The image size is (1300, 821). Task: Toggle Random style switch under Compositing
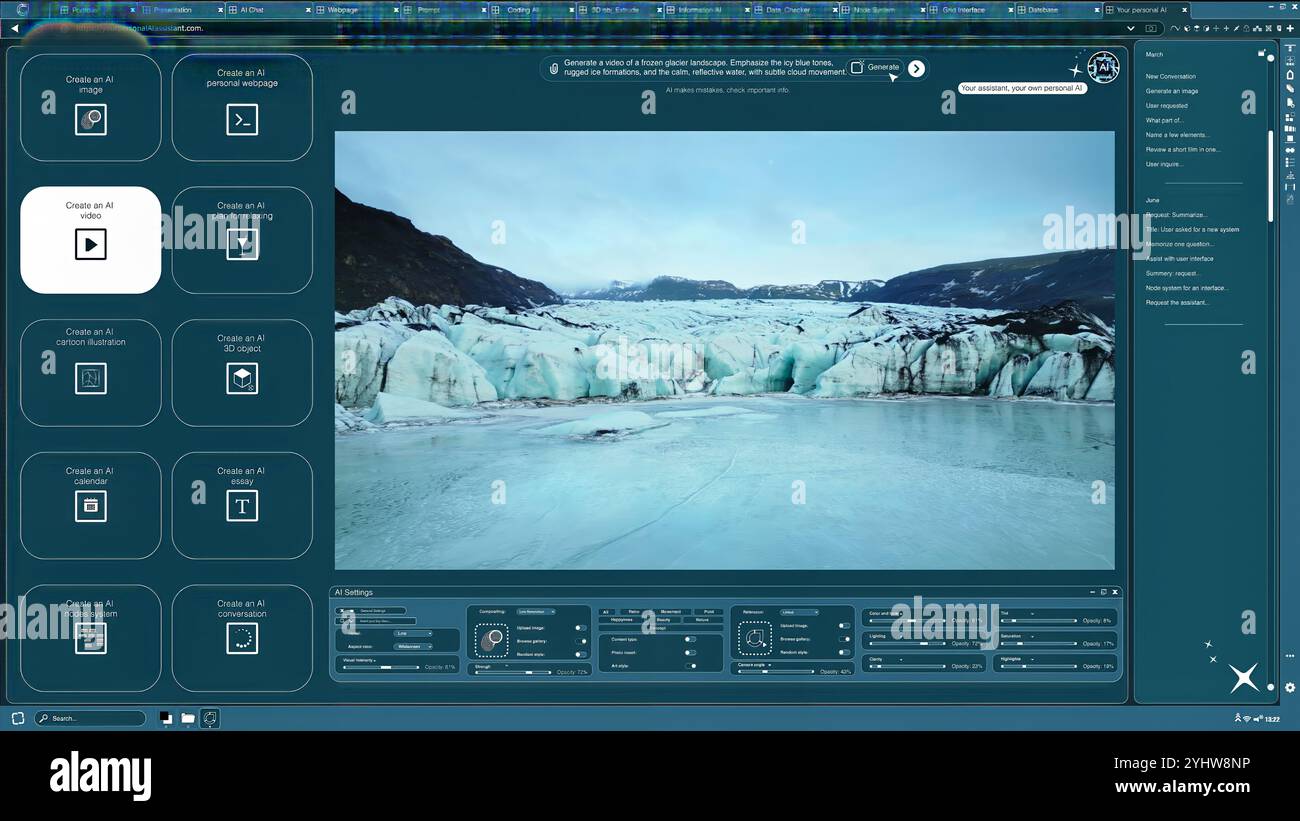[x=580, y=654]
